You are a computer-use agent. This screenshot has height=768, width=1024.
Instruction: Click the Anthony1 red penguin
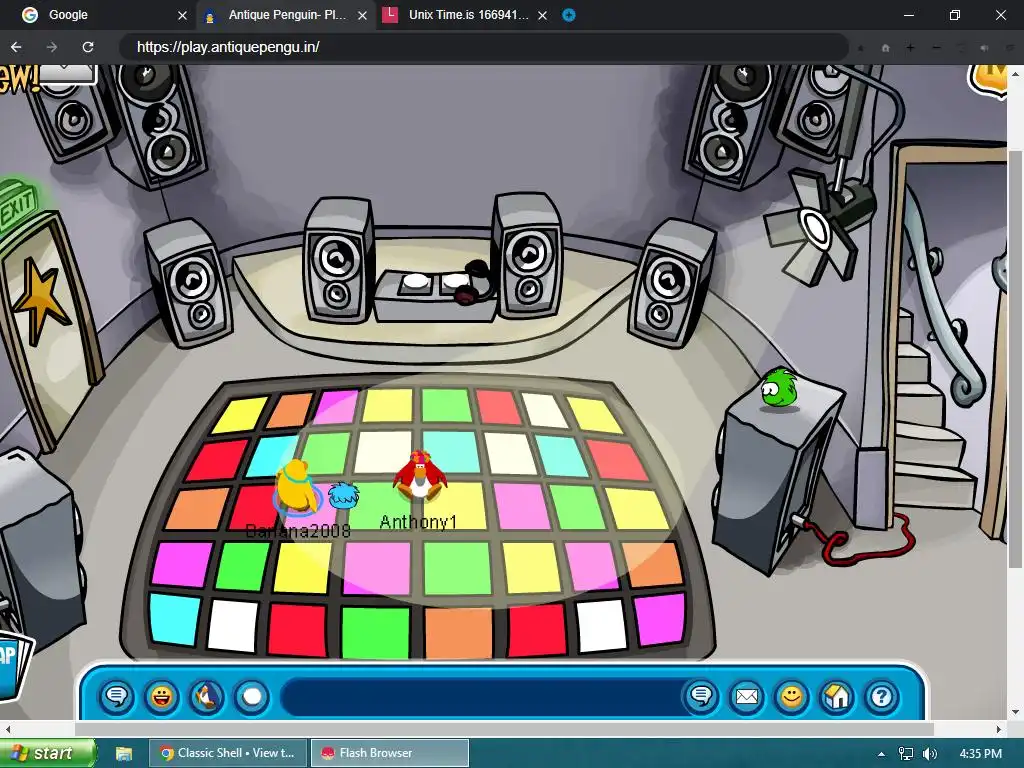[x=419, y=475]
